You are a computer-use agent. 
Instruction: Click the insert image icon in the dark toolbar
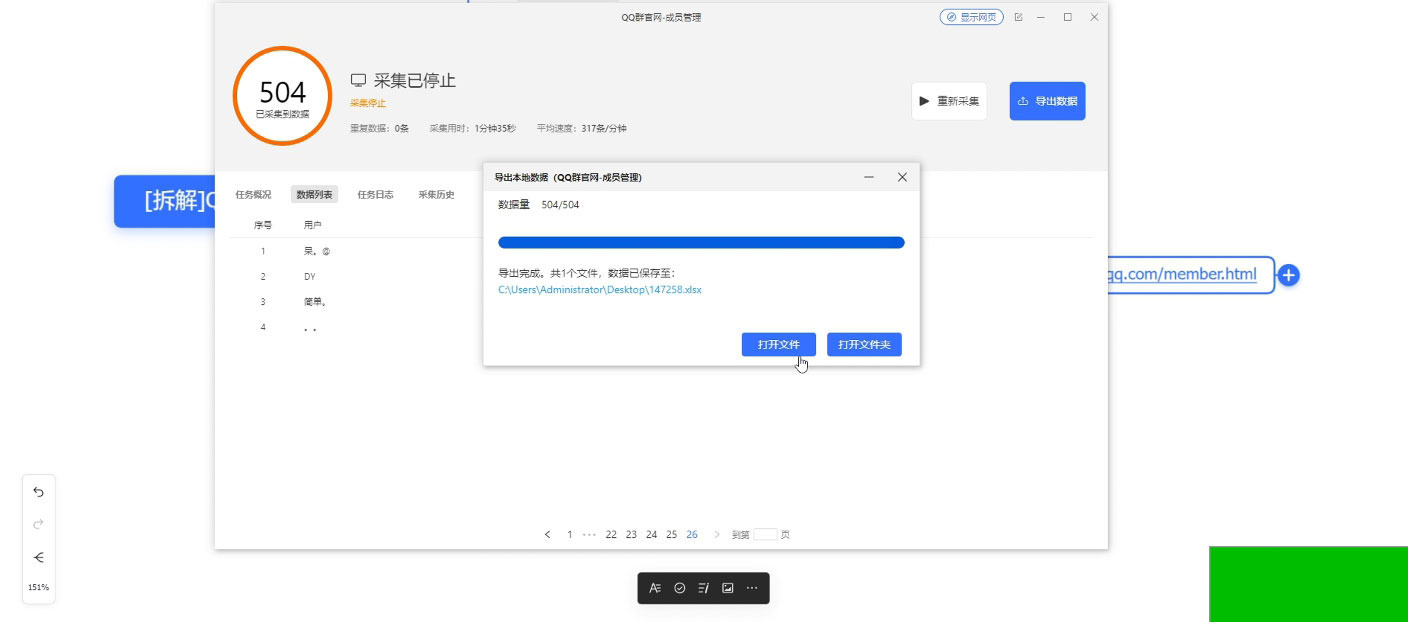coord(728,588)
